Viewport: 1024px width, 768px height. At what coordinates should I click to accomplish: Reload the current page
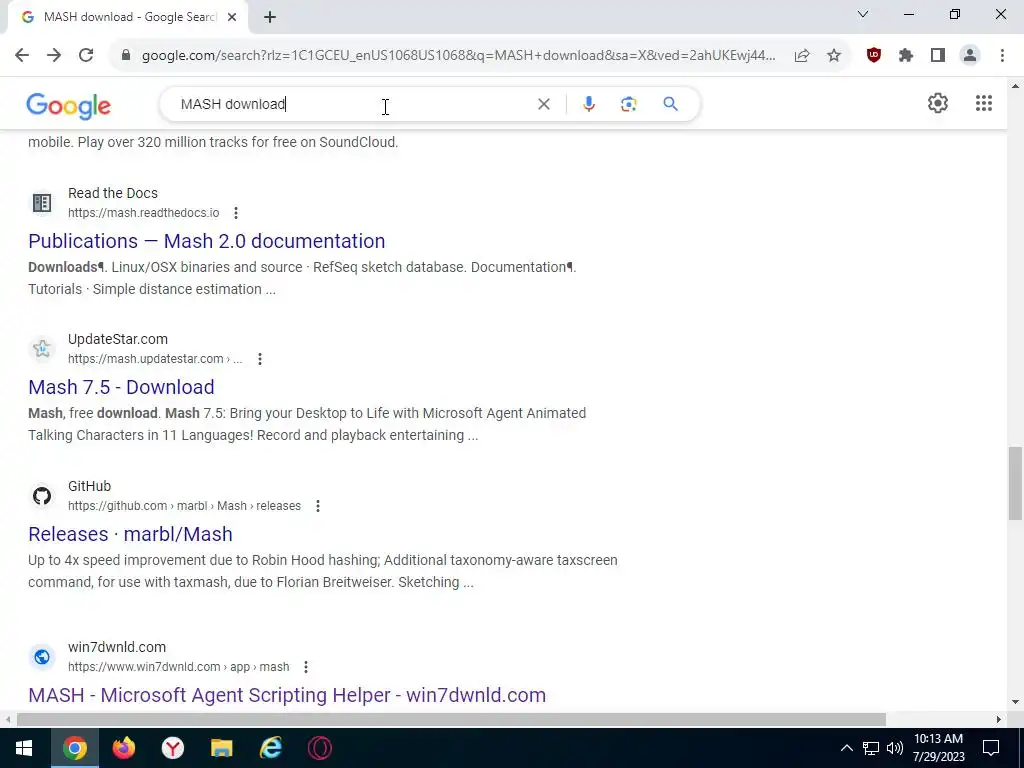tap(86, 56)
